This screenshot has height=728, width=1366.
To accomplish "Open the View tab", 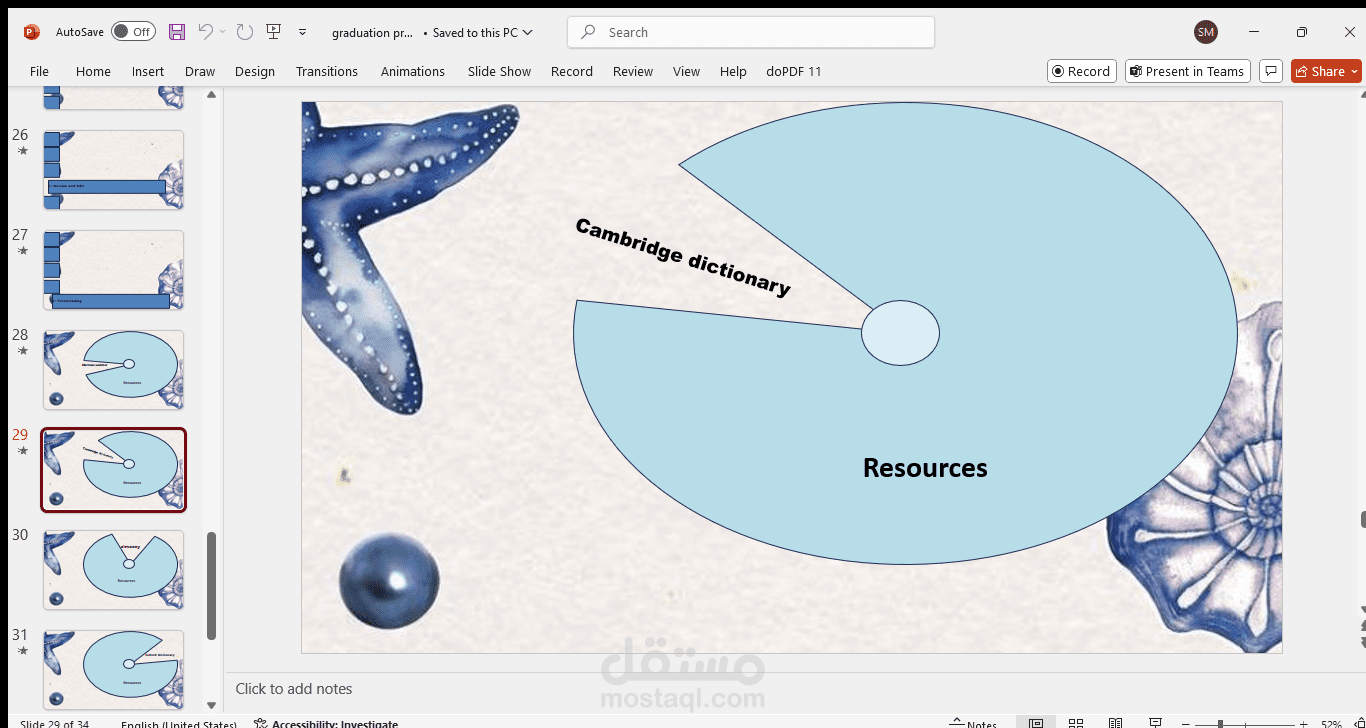I will (x=686, y=71).
